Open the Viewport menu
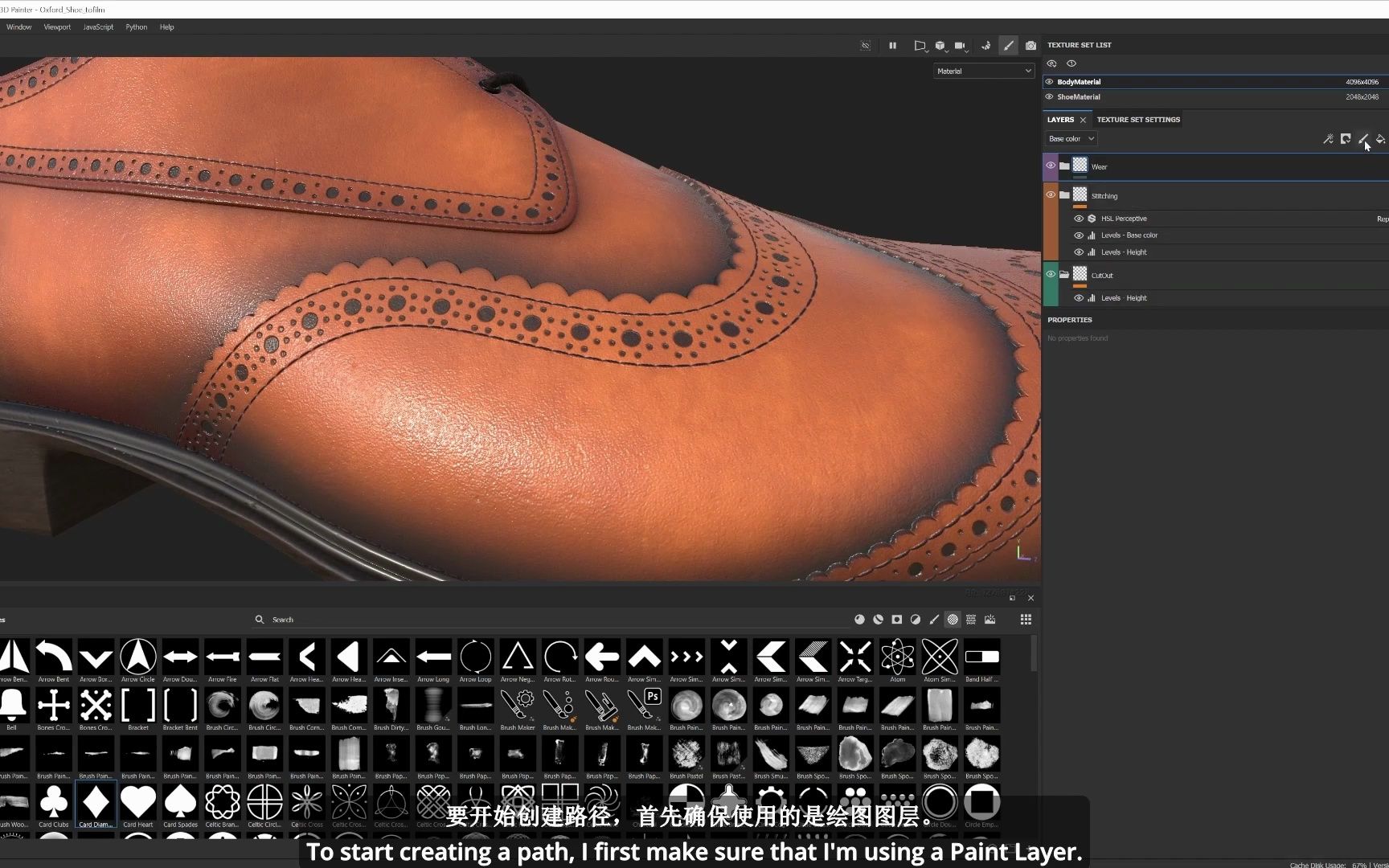Viewport: 1389px width, 868px height. click(x=57, y=27)
